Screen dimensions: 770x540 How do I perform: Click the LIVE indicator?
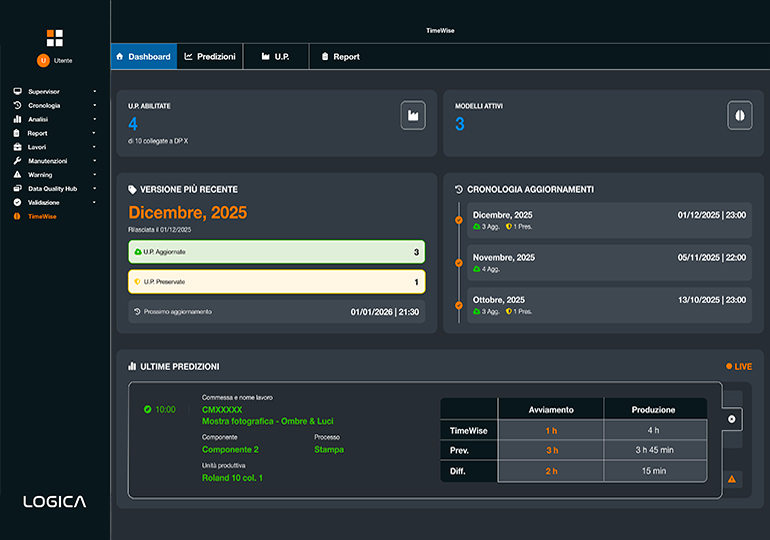[739, 367]
